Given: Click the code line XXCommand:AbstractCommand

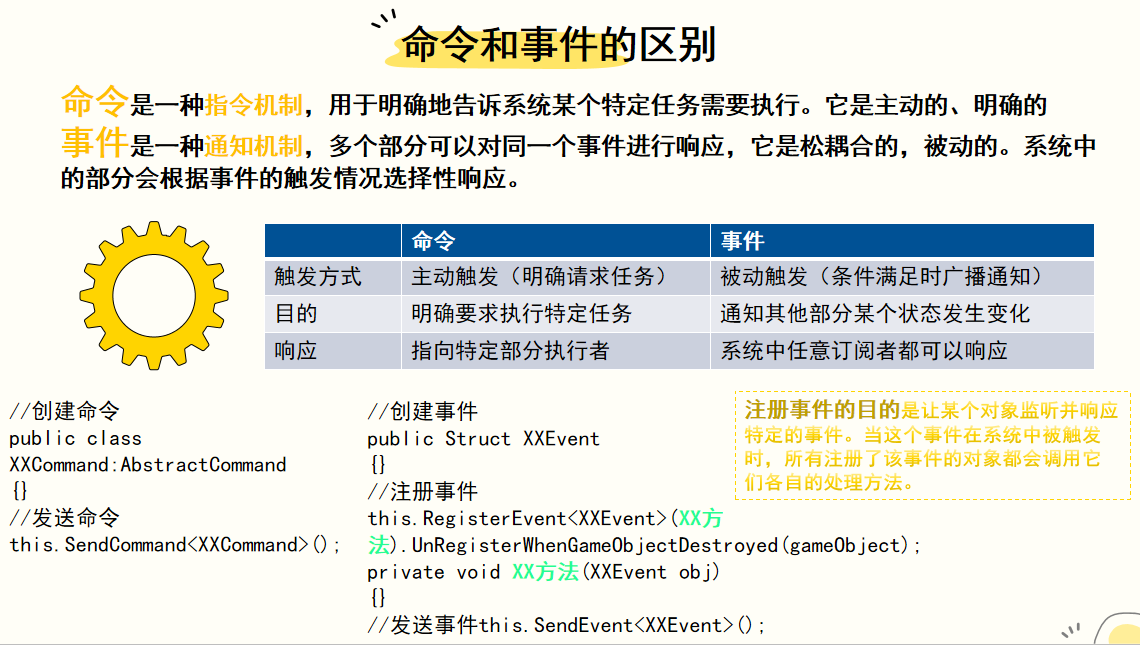Looking at the screenshot, I should pos(148,465).
